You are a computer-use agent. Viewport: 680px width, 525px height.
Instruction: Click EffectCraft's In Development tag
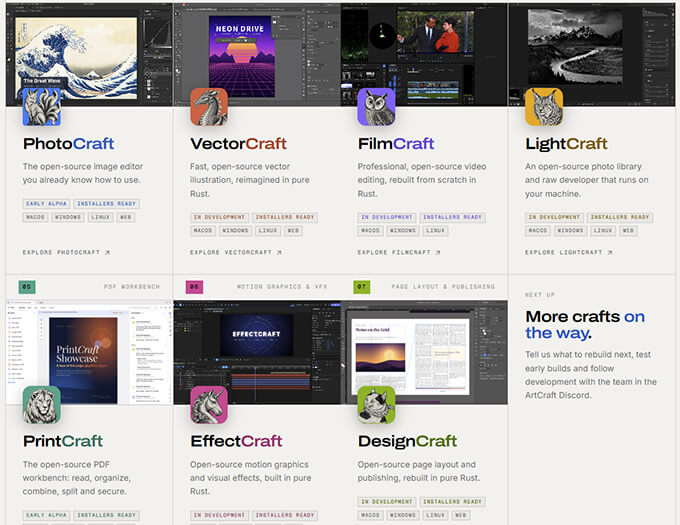[x=219, y=515]
